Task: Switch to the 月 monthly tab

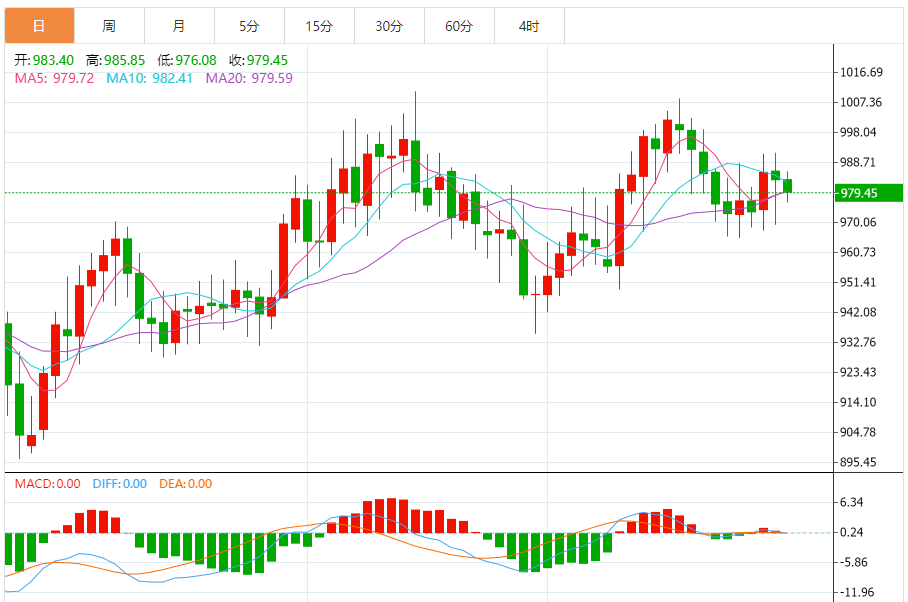Action: (180, 26)
